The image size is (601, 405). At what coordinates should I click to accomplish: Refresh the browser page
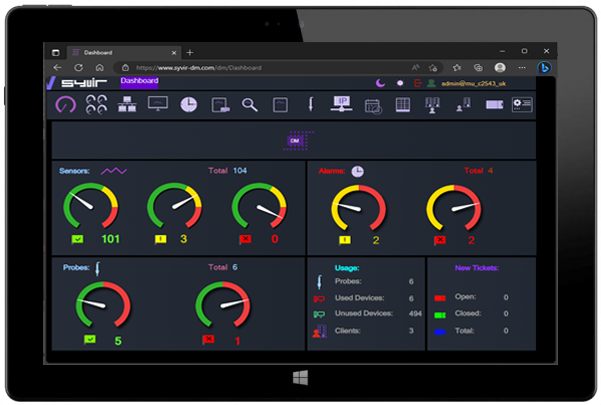pyautogui.click(x=79, y=68)
